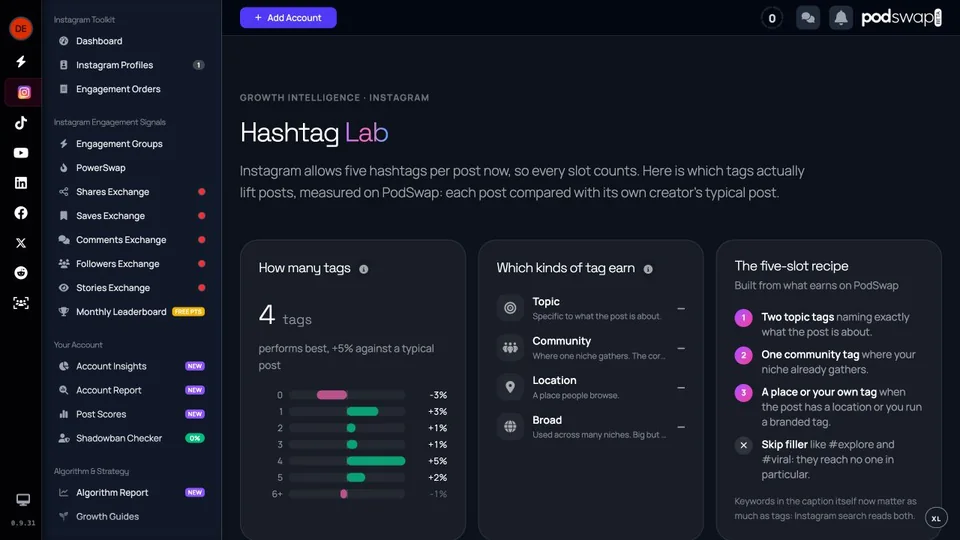Screen dimensions: 960x540
Task: Open Engagement Groups
Action: click(131, 144)
